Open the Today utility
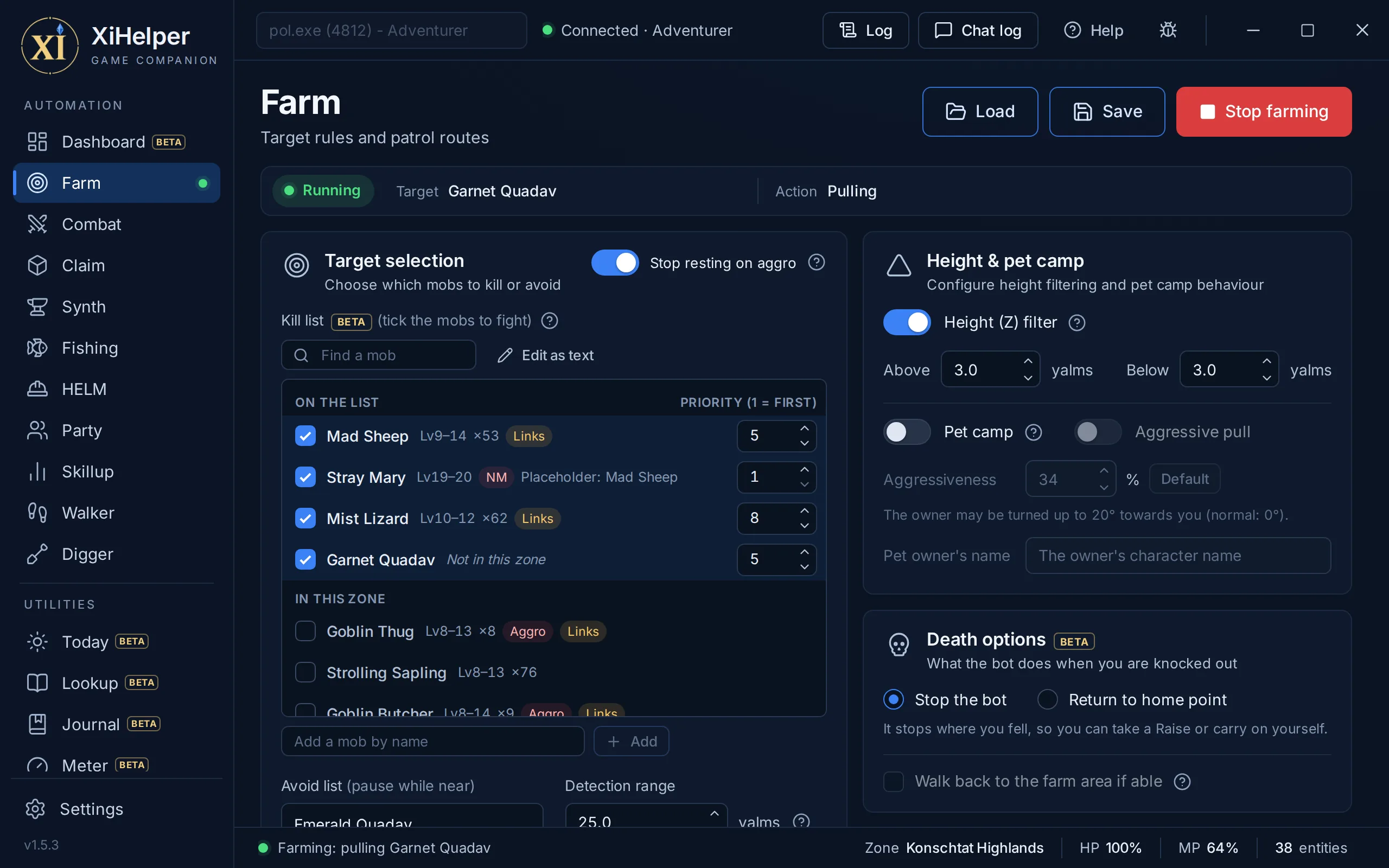This screenshot has width=1389, height=868. (x=117, y=641)
